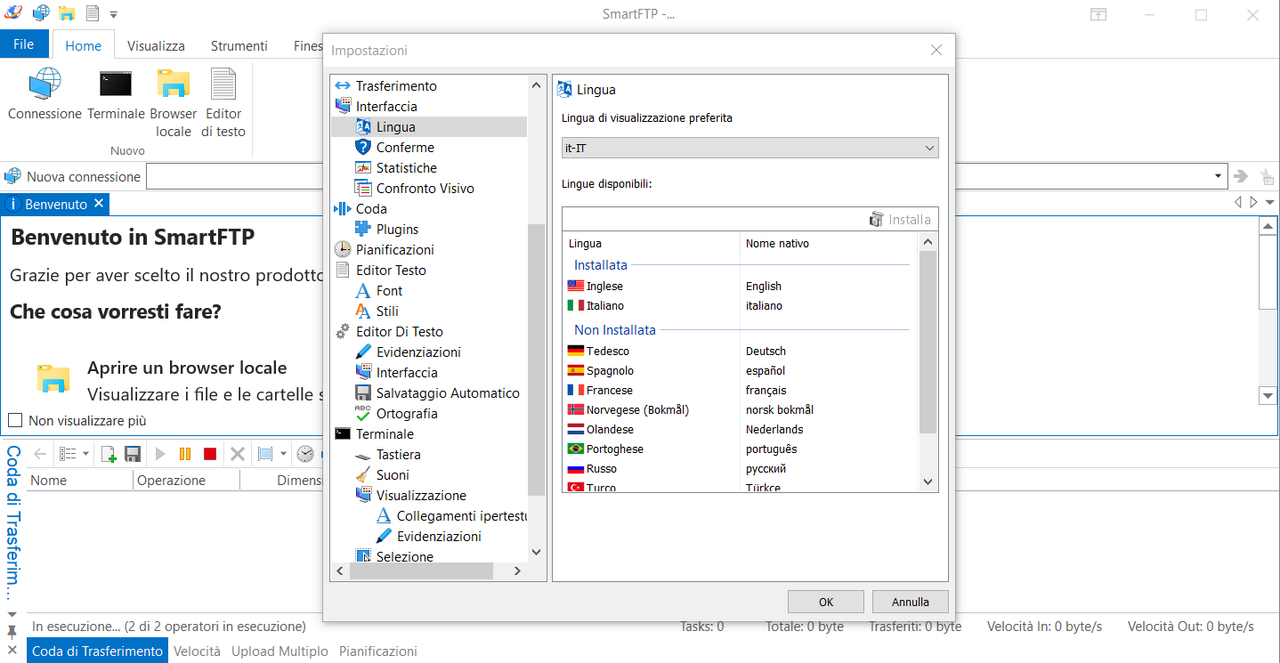Click the new connection globe in quick access toolbar
This screenshot has height=663, width=1280.
[x=41, y=14]
